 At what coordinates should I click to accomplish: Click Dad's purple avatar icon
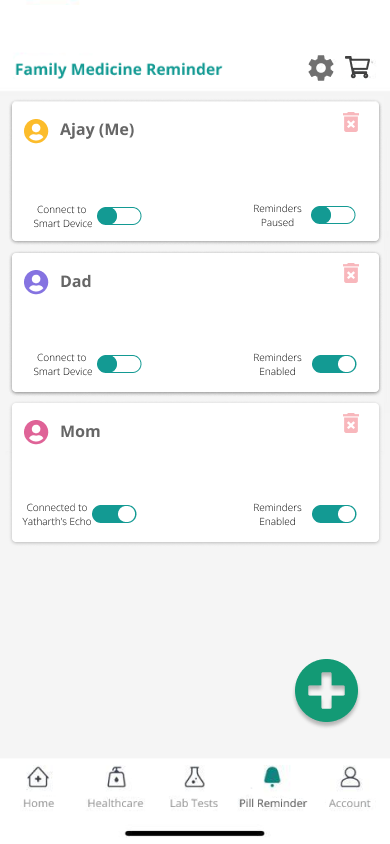(36, 282)
